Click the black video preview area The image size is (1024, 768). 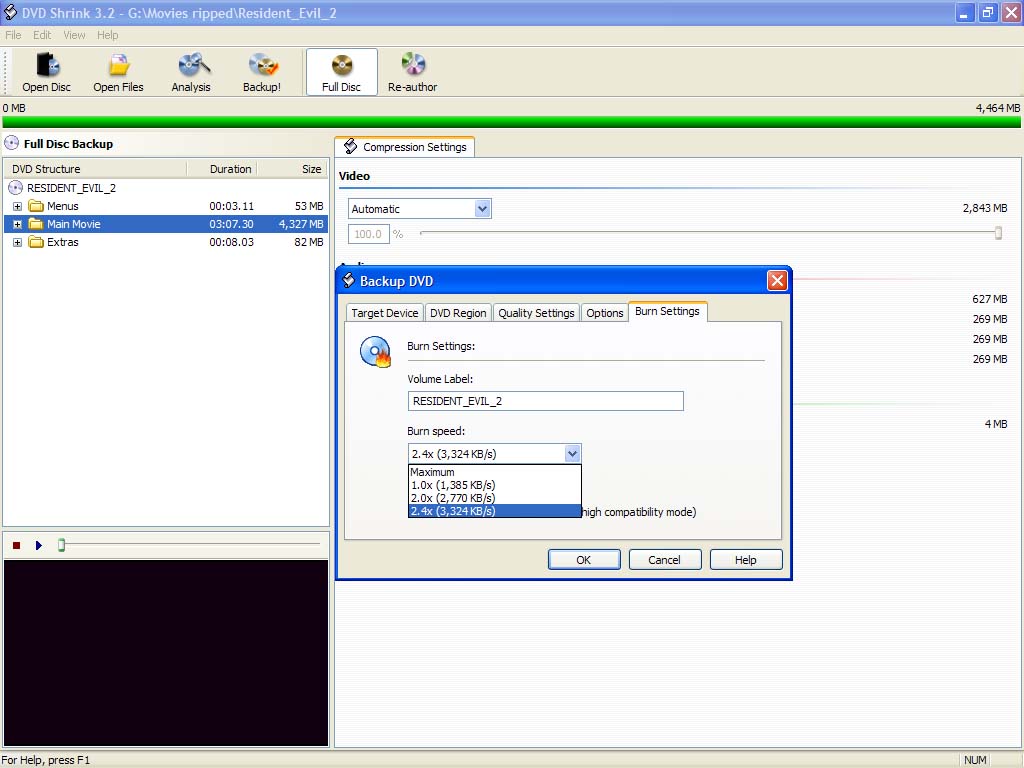pos(166,652)
